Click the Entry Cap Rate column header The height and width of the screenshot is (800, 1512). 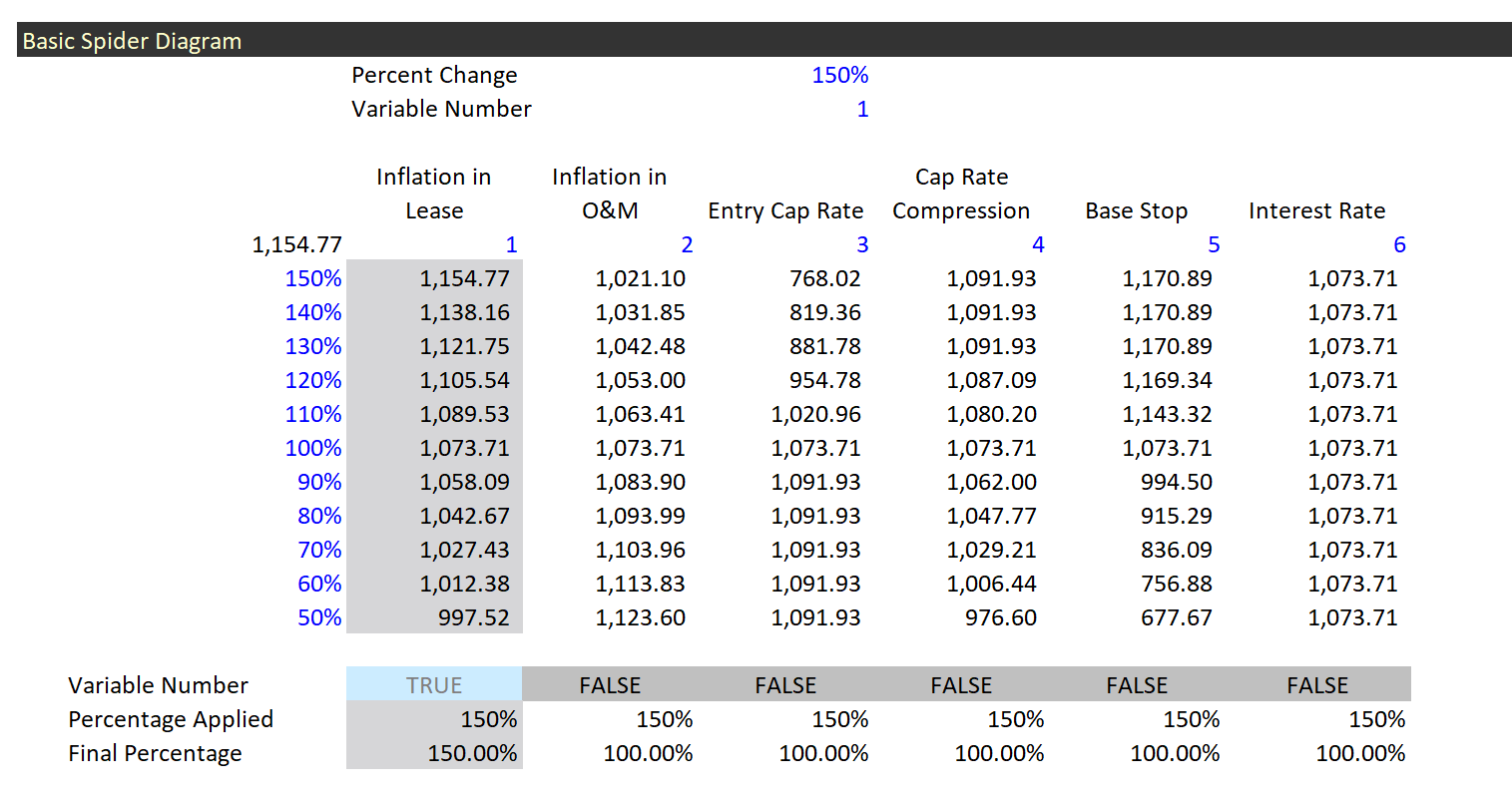point(785,210)
